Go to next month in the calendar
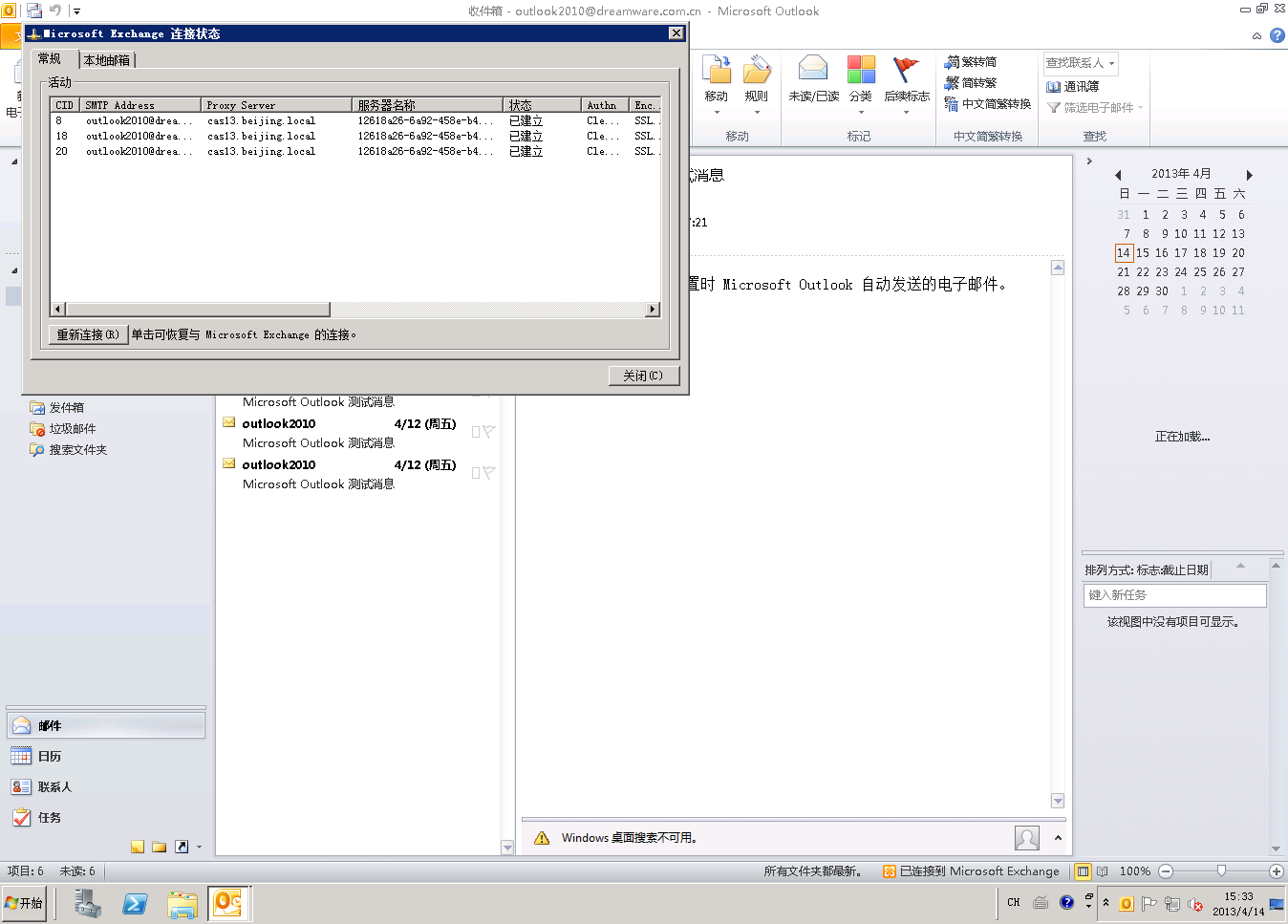Viewport: 1288px width, 924px height. 1249,175
